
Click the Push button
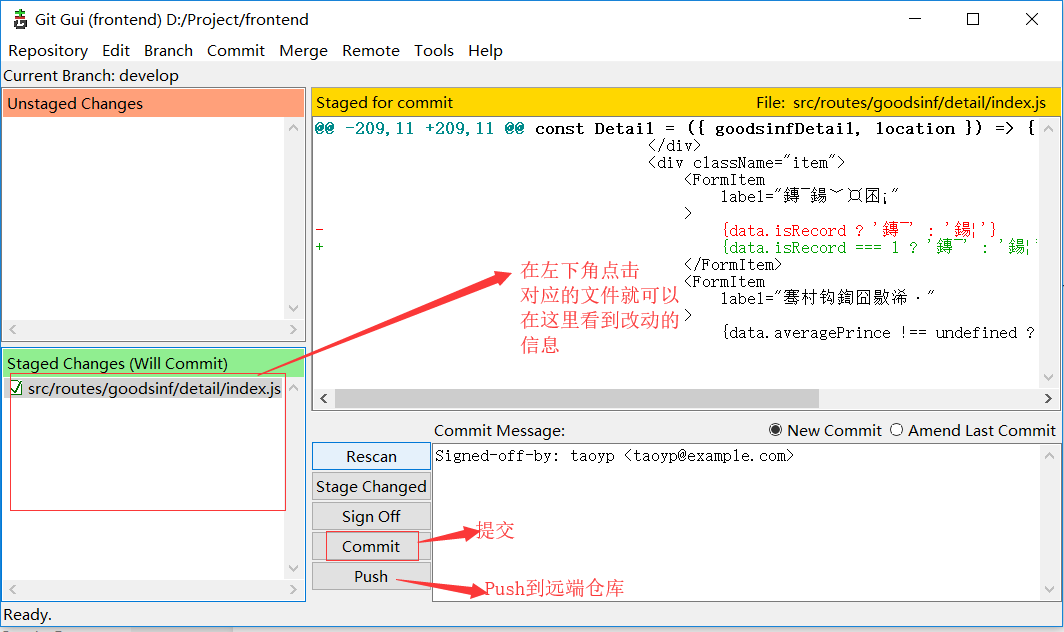pyautogui.click(x=371, y=576)
